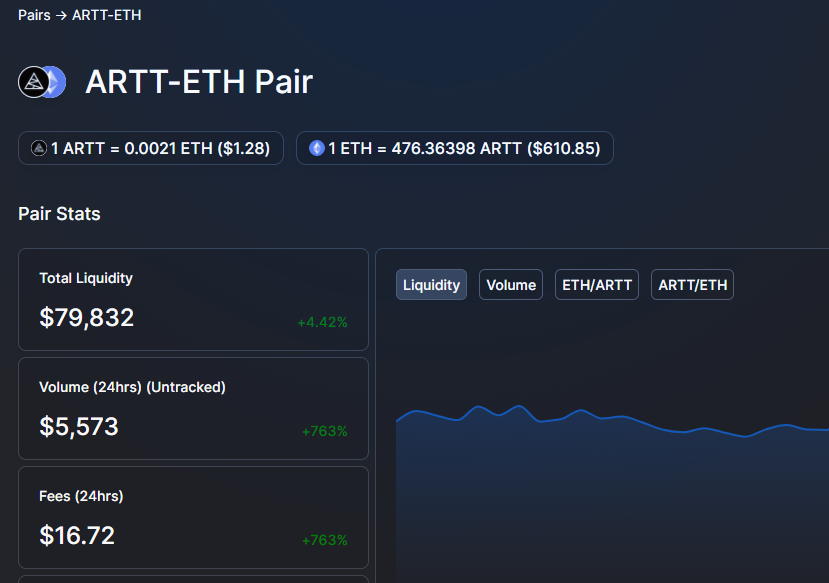829x583 pixels.
Task: Click the ARTT-ETH Pair title
Action: (199, 82)
